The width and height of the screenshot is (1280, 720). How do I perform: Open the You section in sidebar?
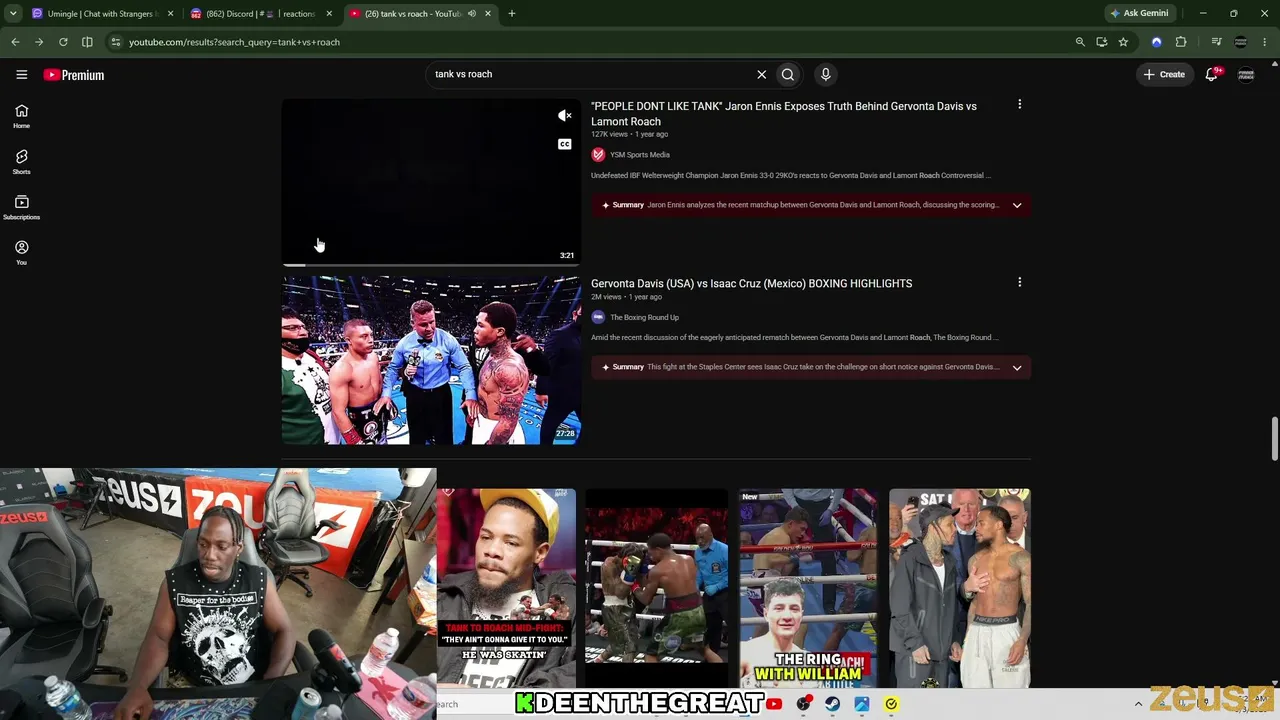pos(21,252)
